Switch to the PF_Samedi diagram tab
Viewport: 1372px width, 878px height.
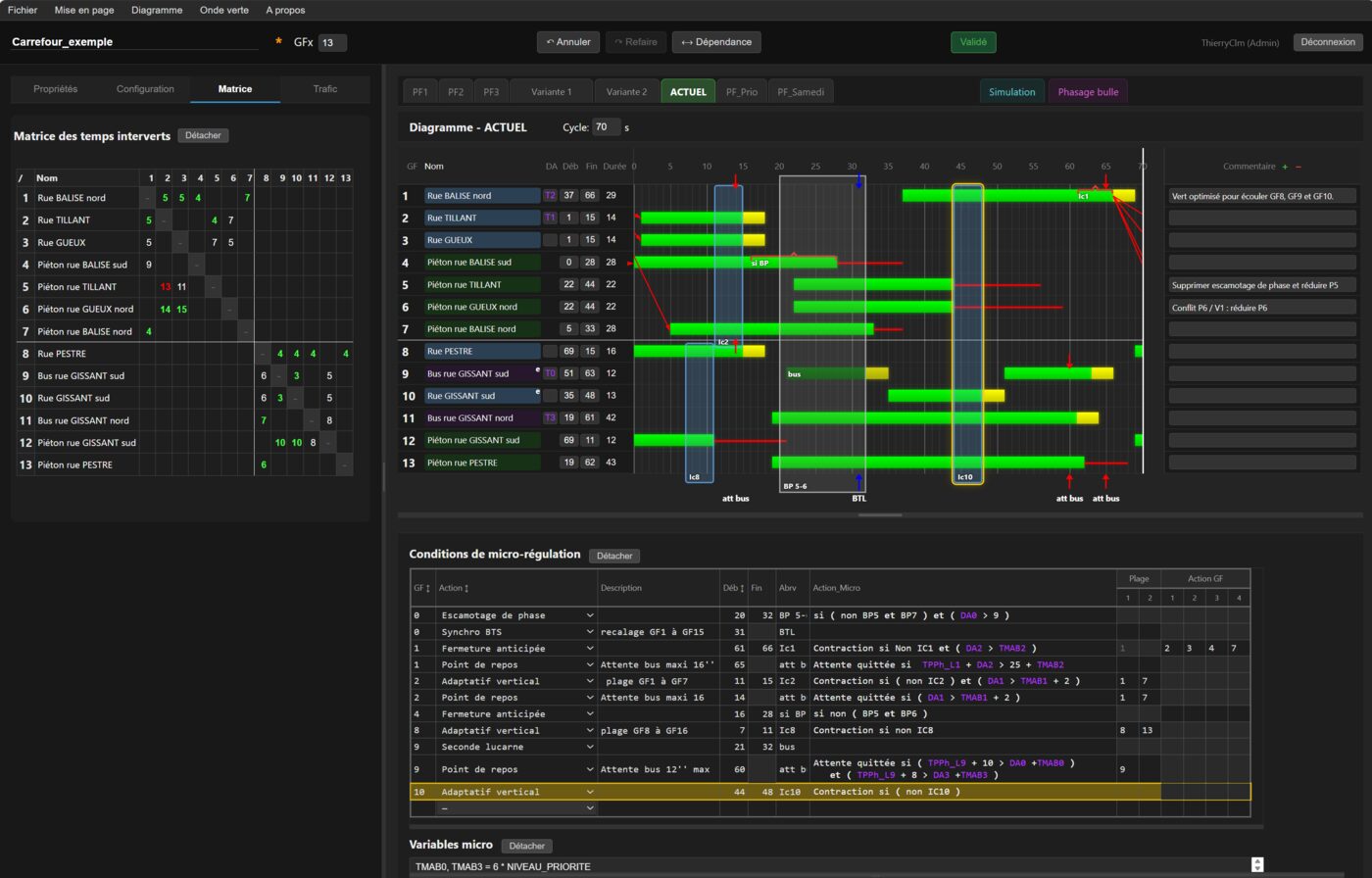801,92
